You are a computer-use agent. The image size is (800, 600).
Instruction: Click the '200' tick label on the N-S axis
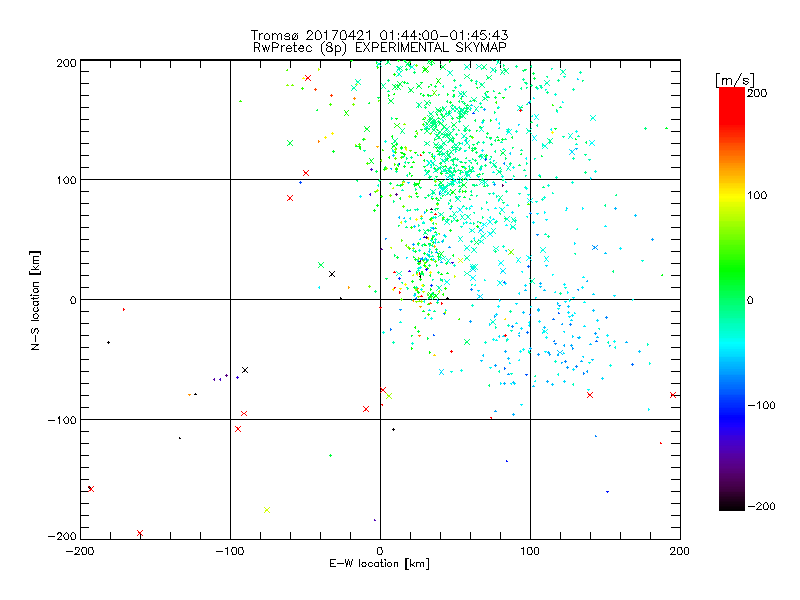pyautogui.click(x=66, y=63)
